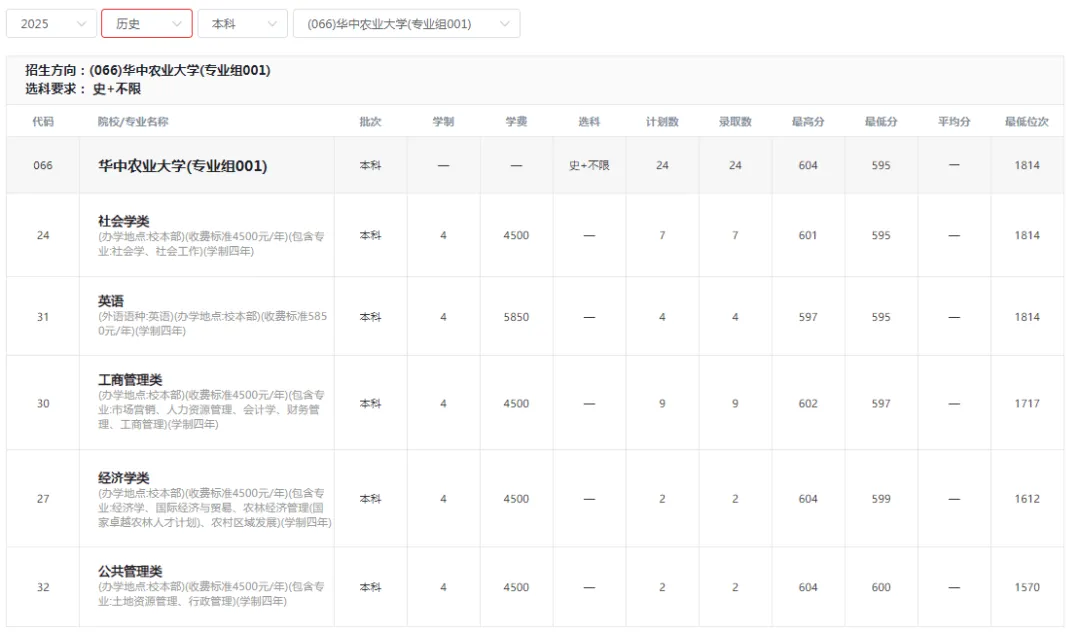Click the 选科要求: 史+不限 line
The image size is (1080, 632).
coord(83,89)
